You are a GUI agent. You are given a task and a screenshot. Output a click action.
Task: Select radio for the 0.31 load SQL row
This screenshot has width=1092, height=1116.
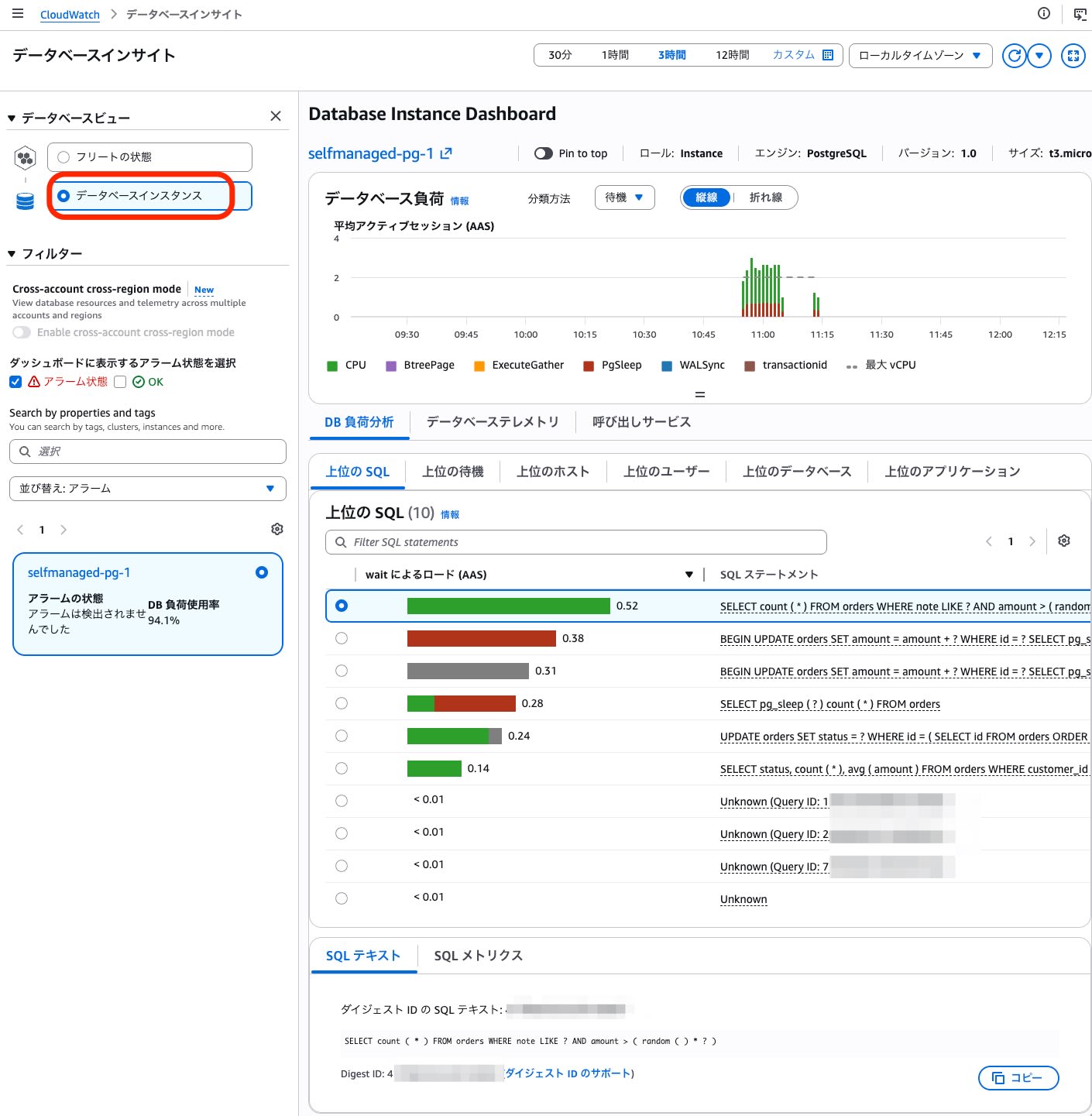(342, 671)
